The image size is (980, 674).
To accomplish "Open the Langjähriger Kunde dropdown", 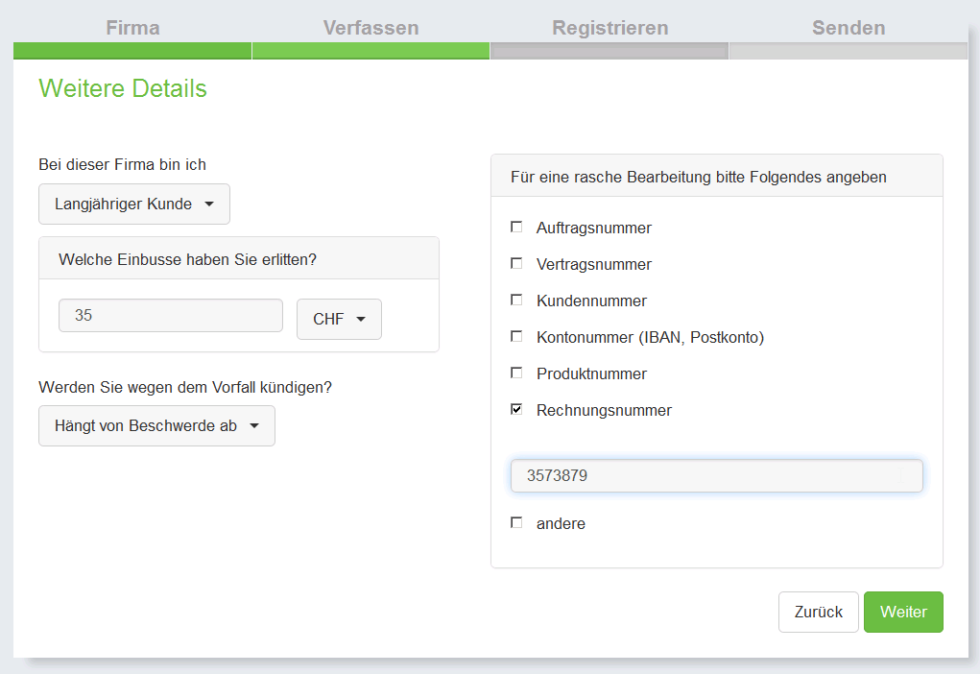I will pyautogui.click(x=134, y=204).
